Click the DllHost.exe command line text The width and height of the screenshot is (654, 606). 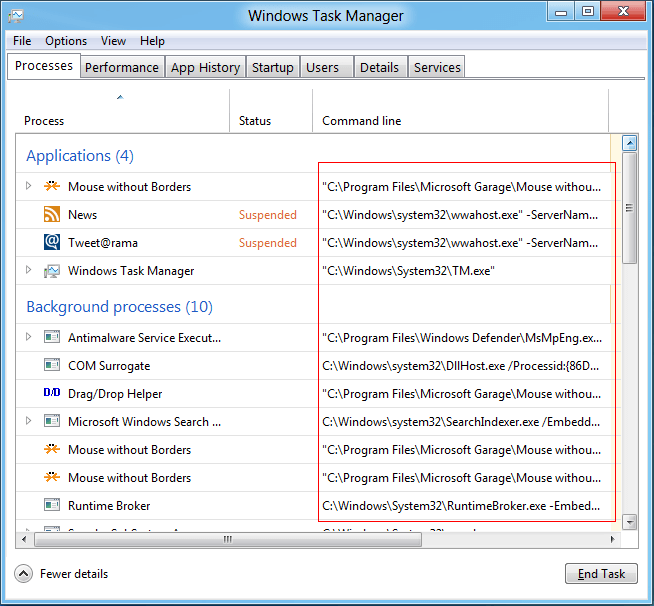pyautogui.click(x=460, y=366)
